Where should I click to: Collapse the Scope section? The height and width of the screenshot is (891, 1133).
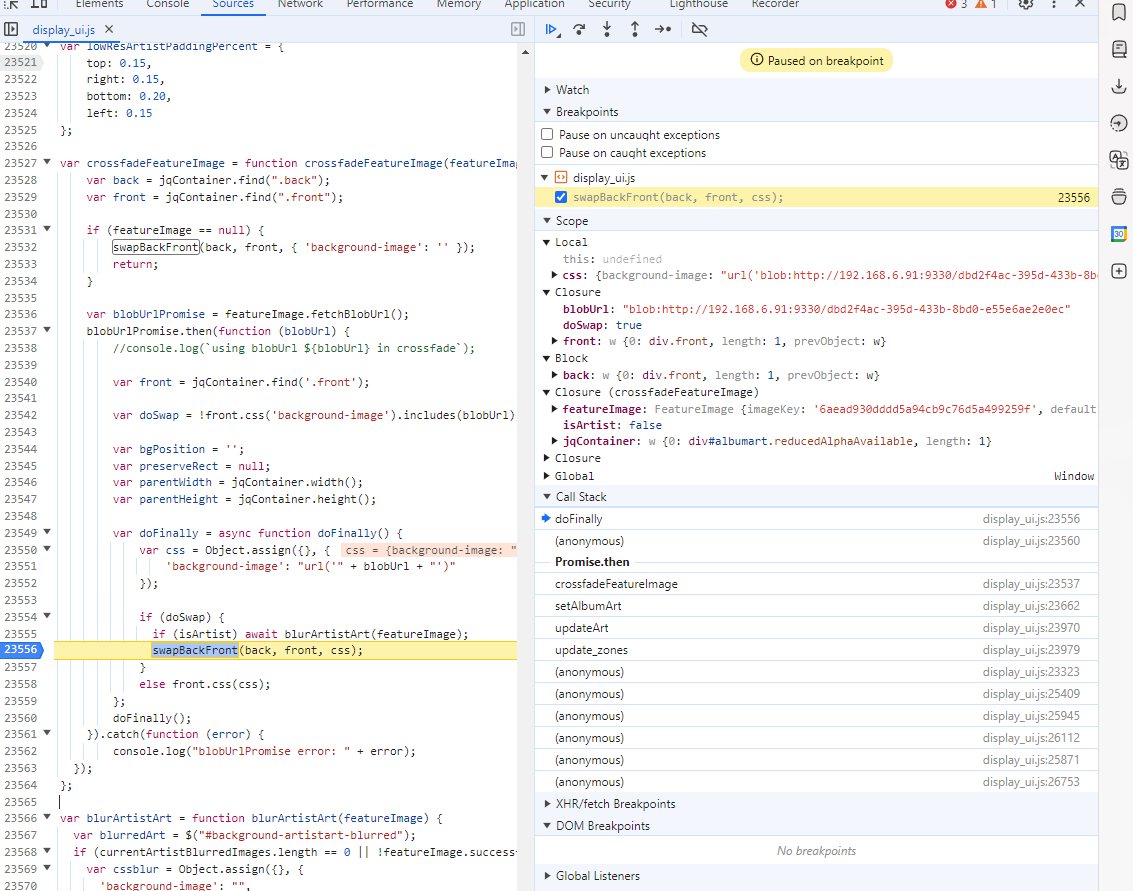547,221
